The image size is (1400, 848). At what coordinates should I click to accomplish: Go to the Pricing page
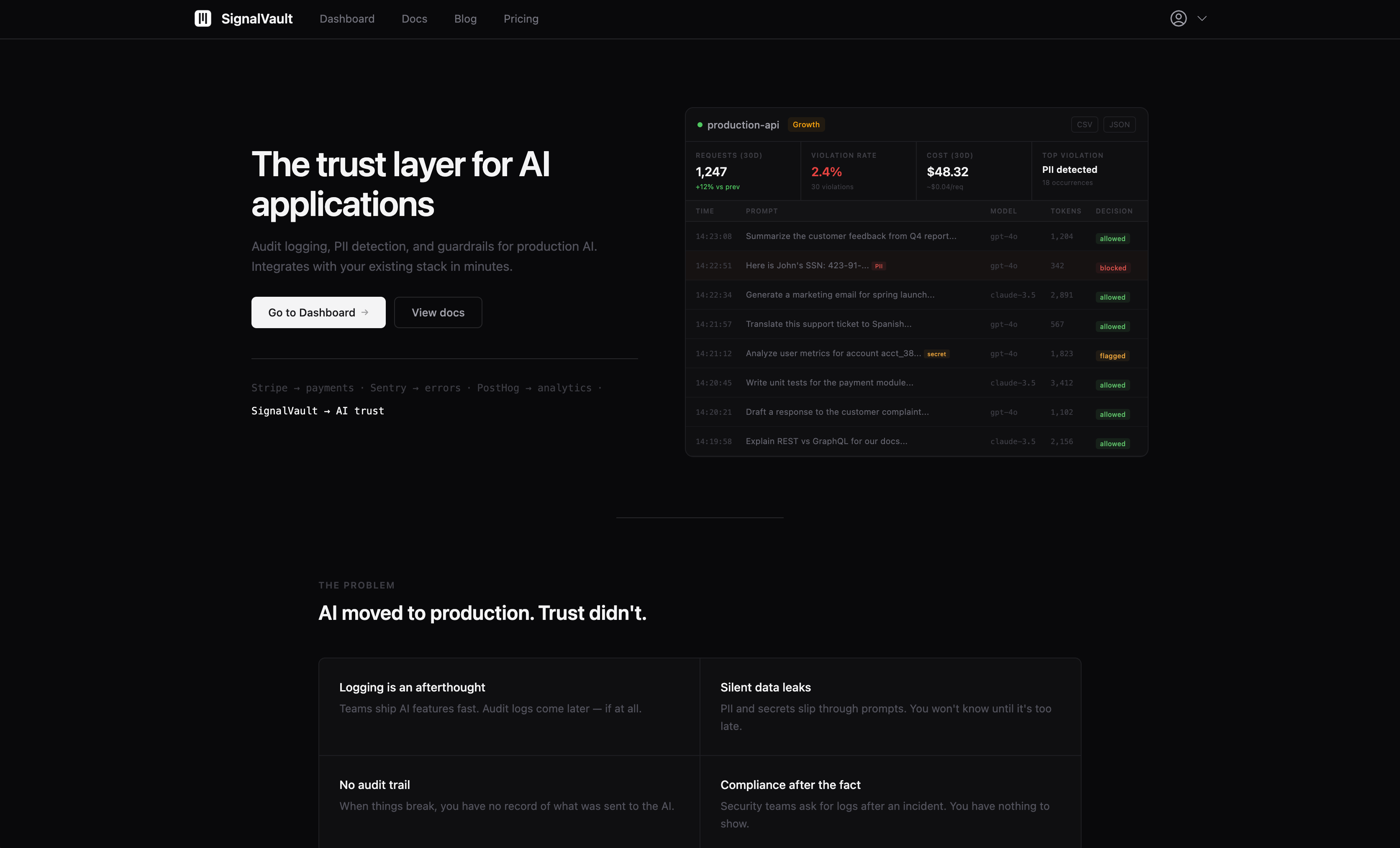521,18
